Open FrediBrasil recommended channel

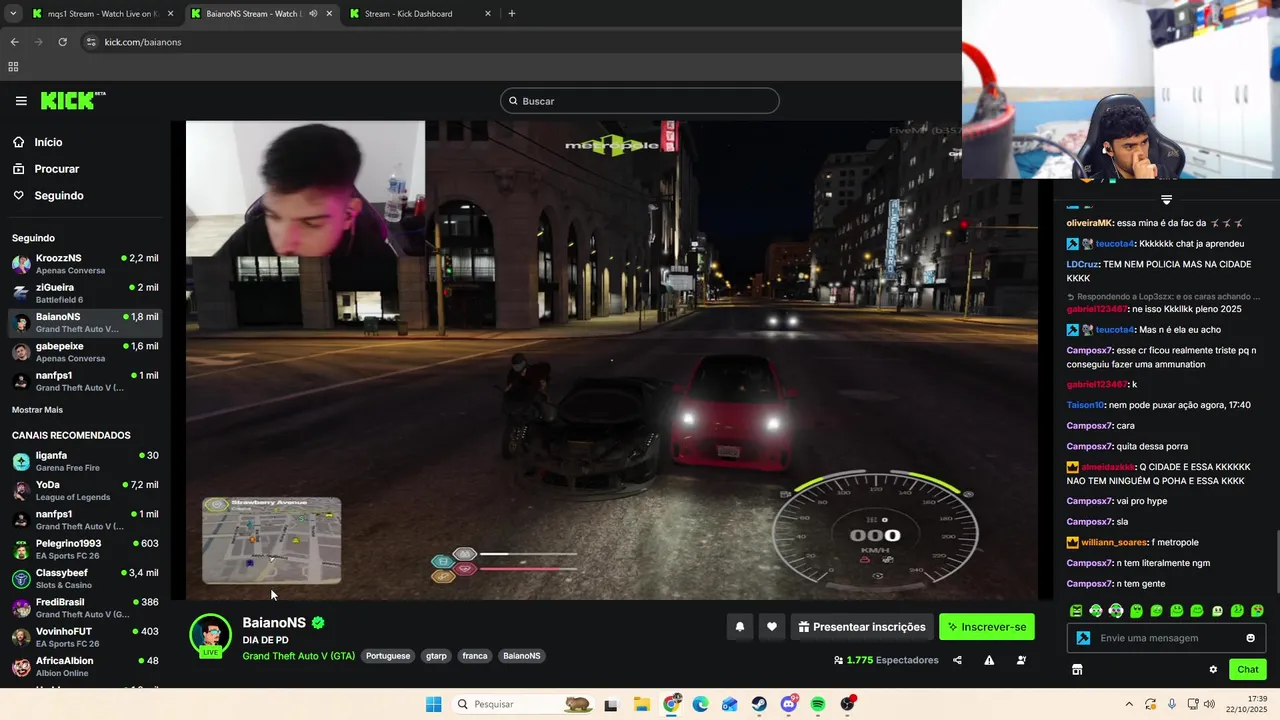[85, 608]
